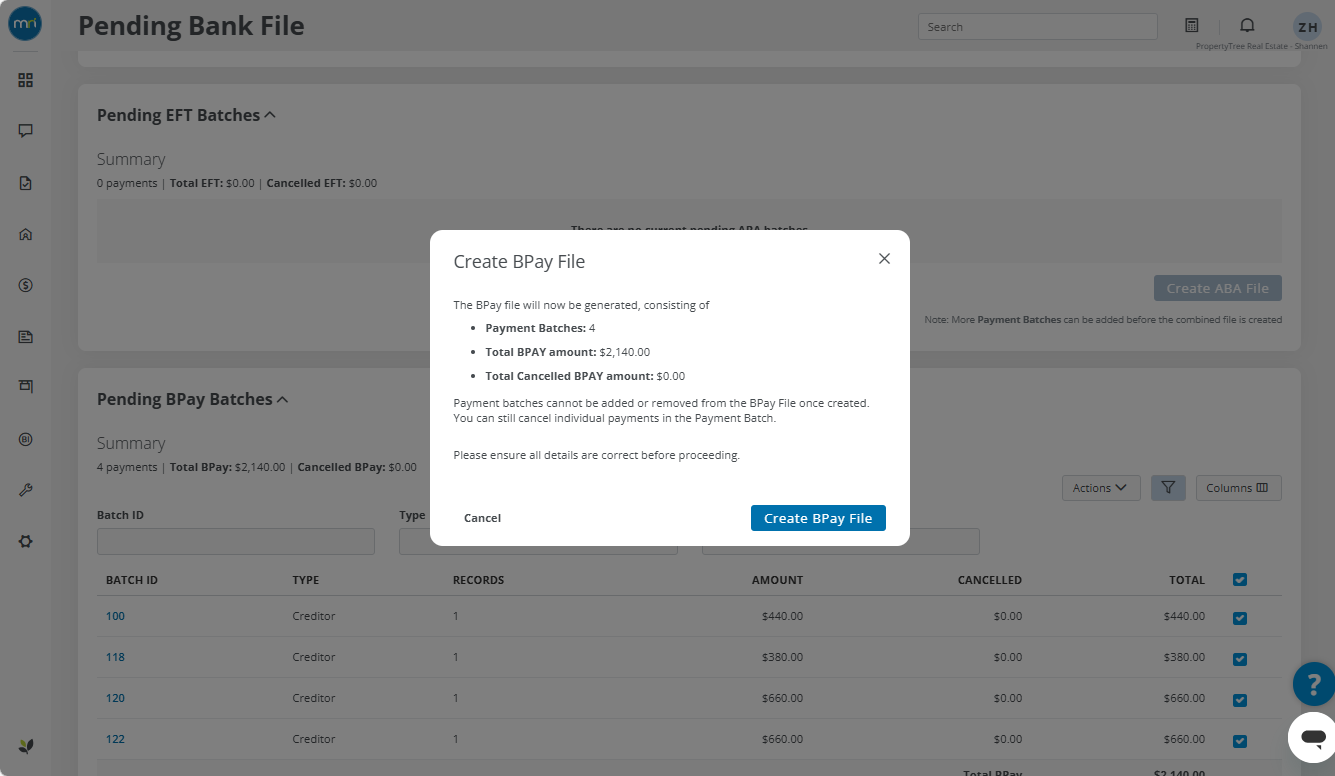Click the filter funnel icon button

tap(1168, 488)
